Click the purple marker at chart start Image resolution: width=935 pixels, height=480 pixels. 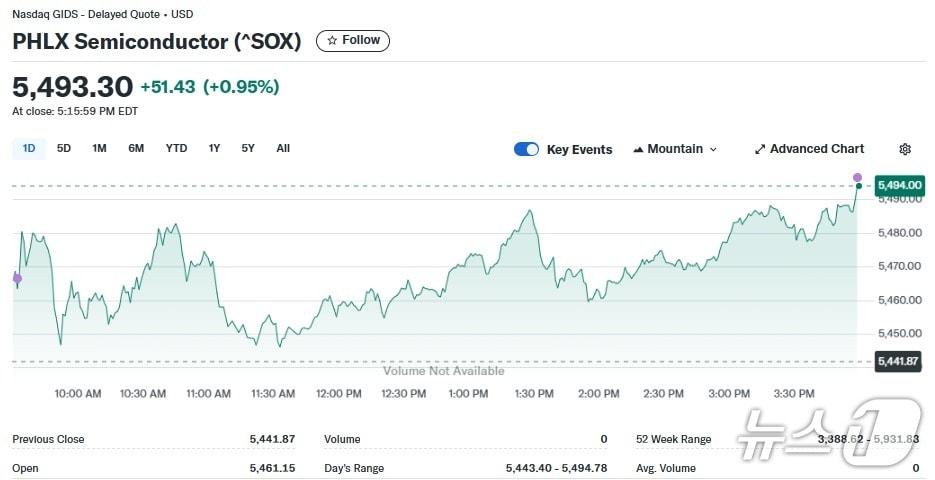click(x=17, y=279)
